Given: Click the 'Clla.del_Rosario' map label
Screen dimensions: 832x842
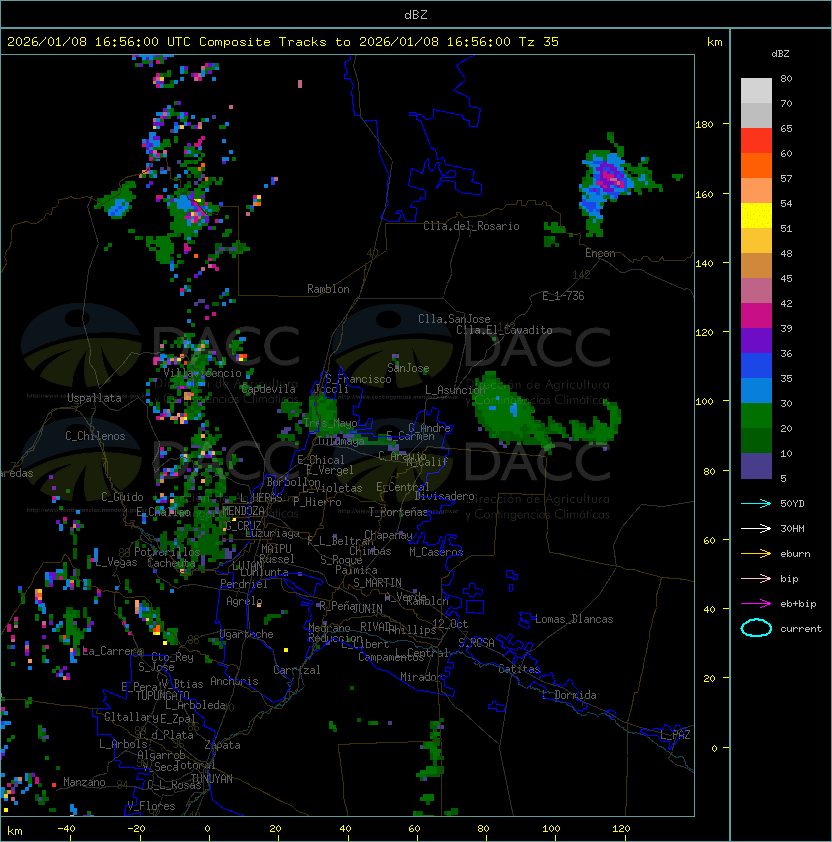Looking at the screenshot, I should (x=471, y=226).
